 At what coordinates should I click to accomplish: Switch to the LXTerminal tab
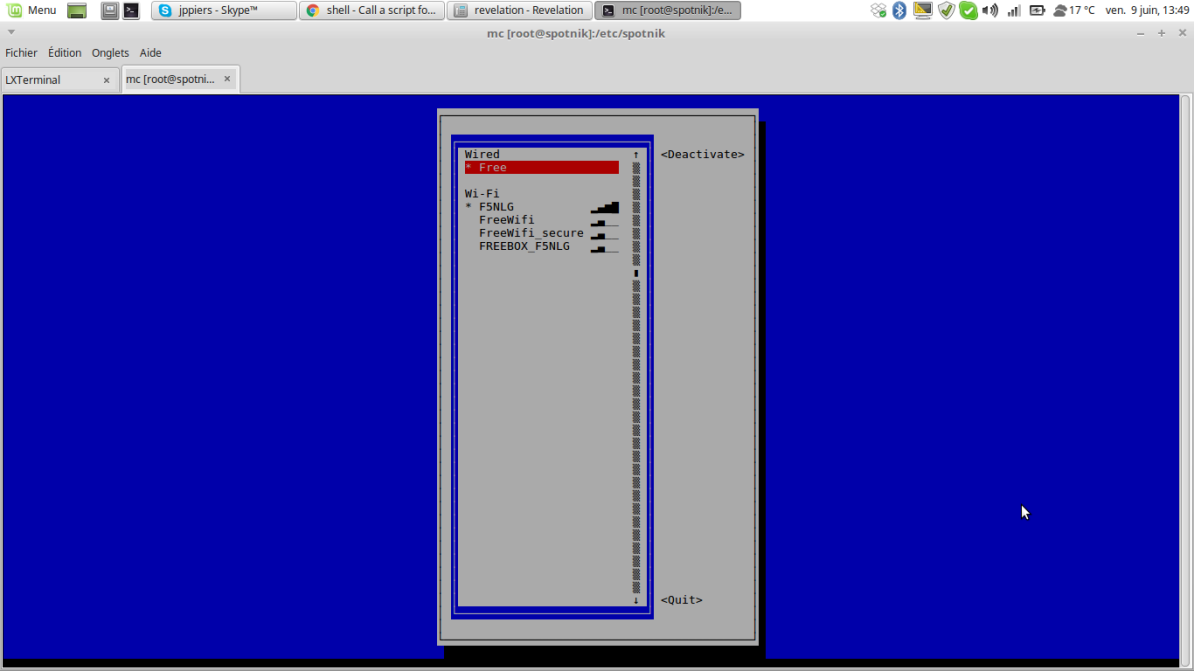coord(50,80)
